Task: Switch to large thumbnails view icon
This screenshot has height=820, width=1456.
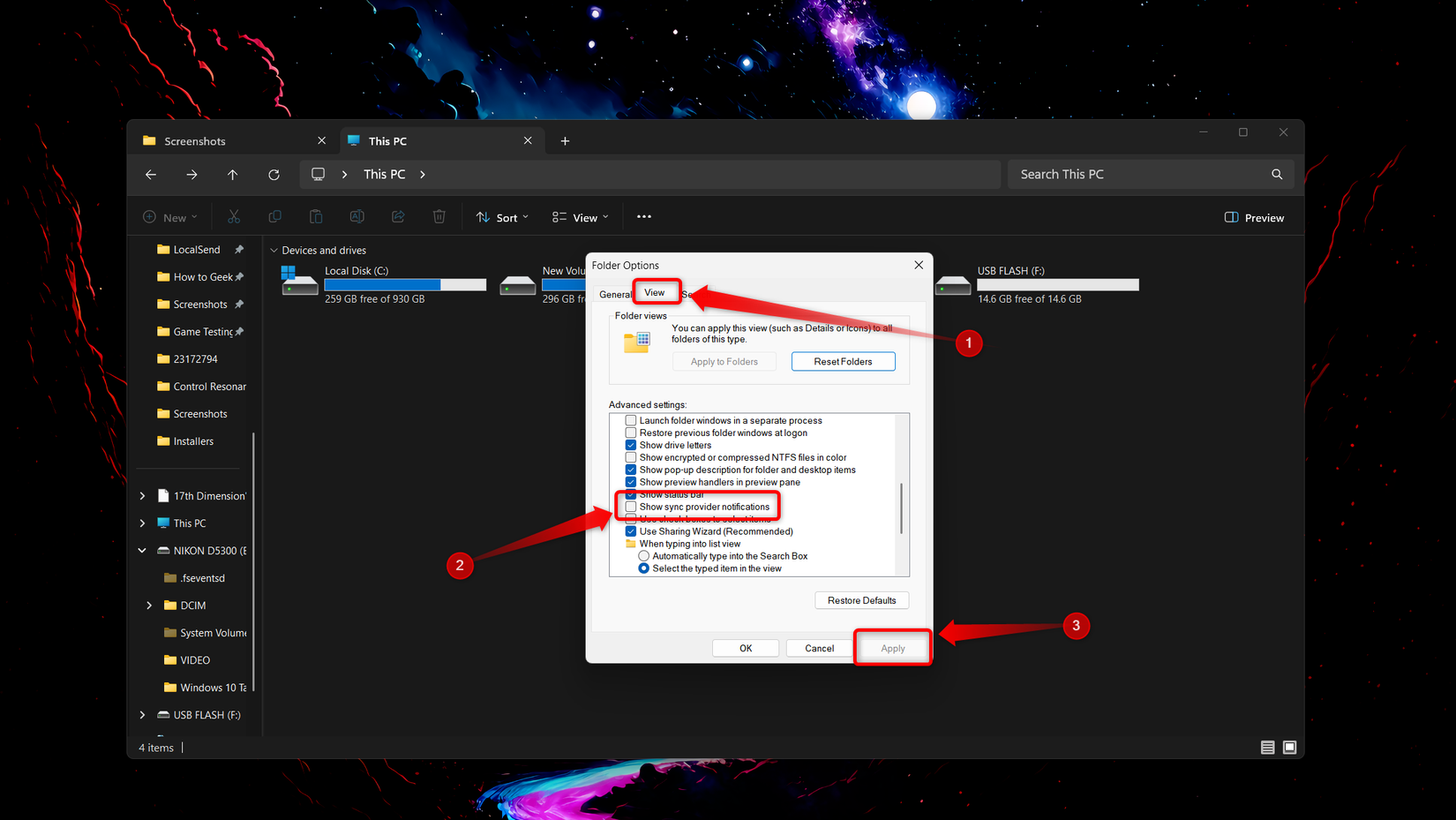Action: pos(1289,748)
